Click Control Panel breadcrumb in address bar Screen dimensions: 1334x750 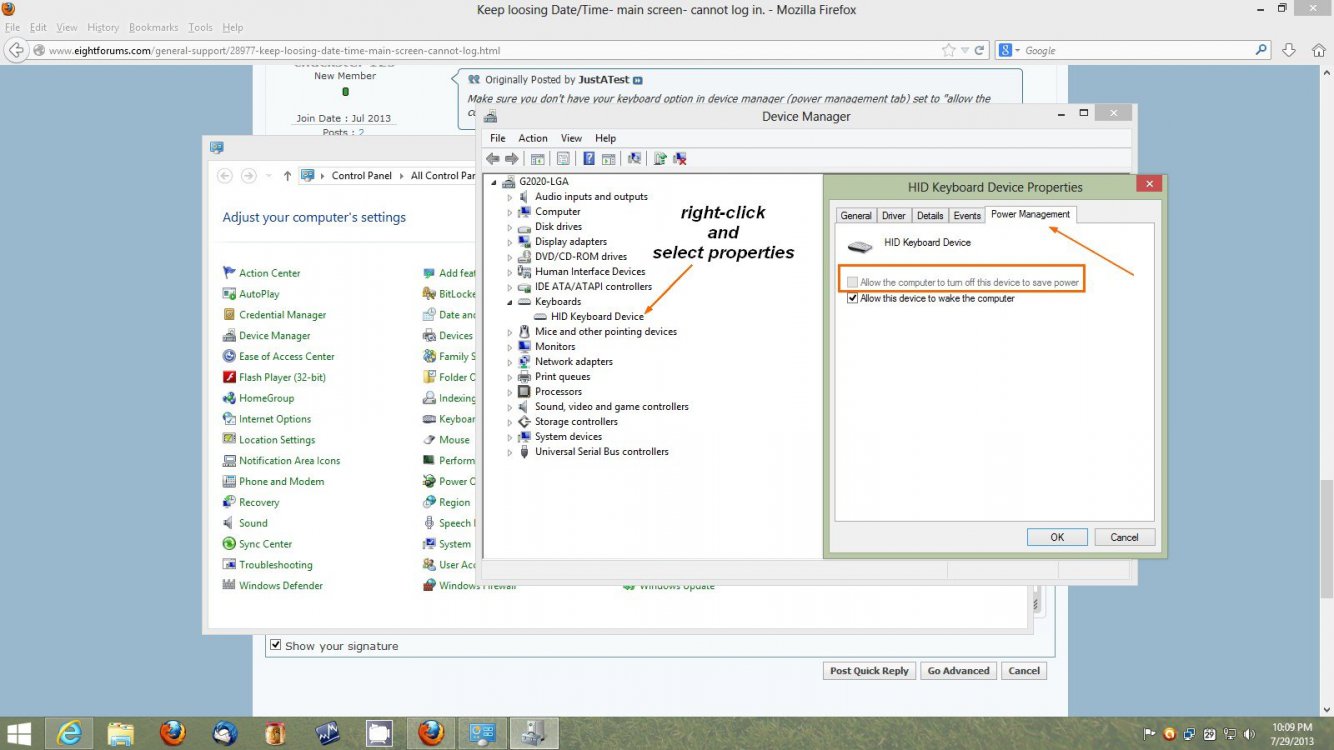[x=361, y=176]
